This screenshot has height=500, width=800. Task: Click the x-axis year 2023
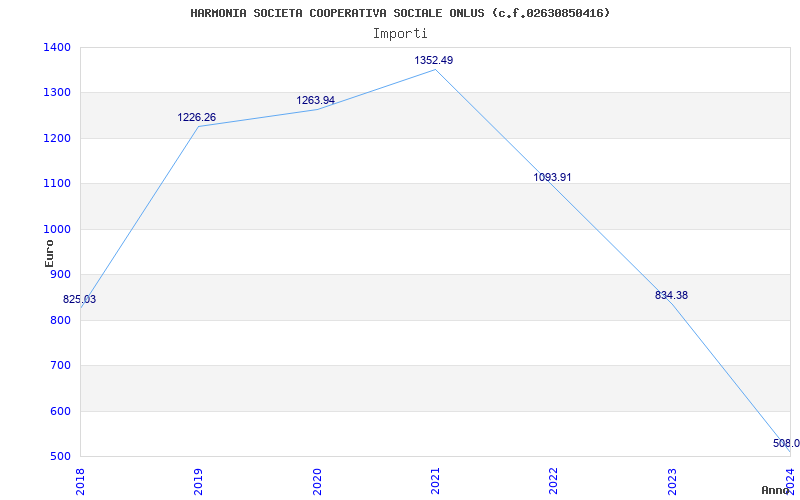[x=672, y=482]
